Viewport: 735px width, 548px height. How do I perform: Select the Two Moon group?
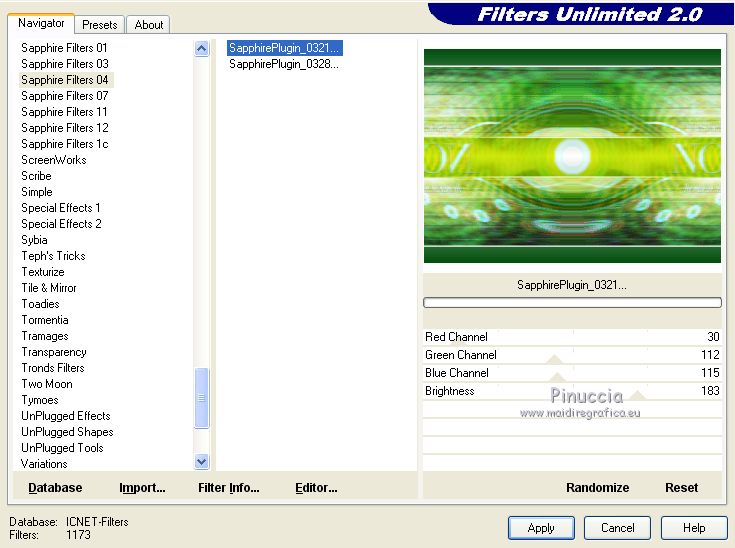(x=47, y=383)
